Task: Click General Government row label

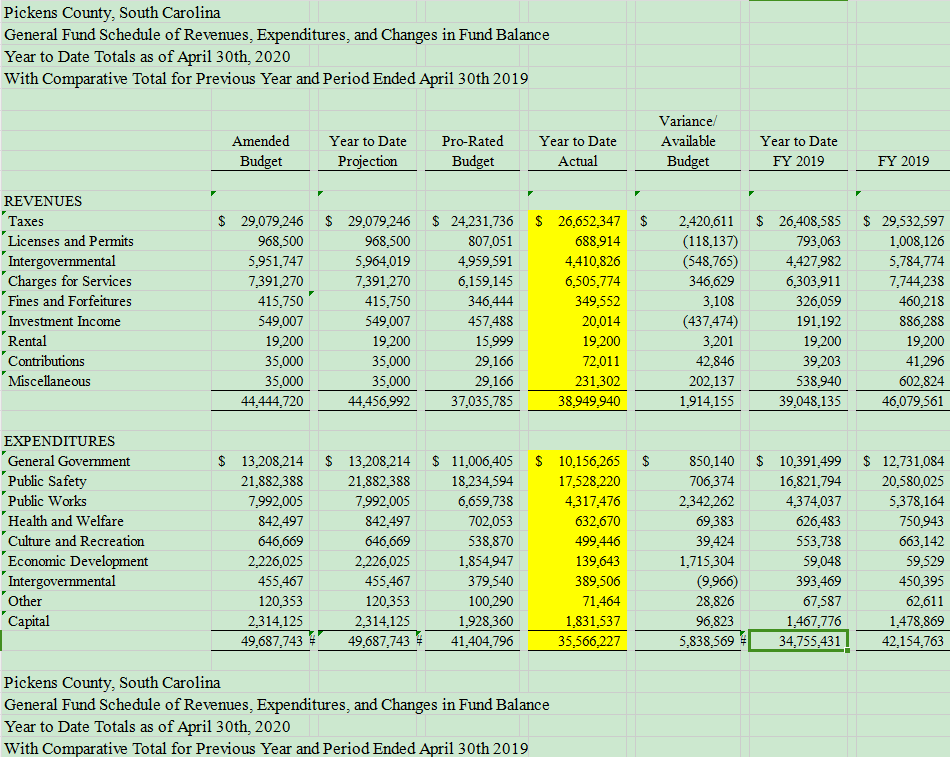Action: (69, 461)
